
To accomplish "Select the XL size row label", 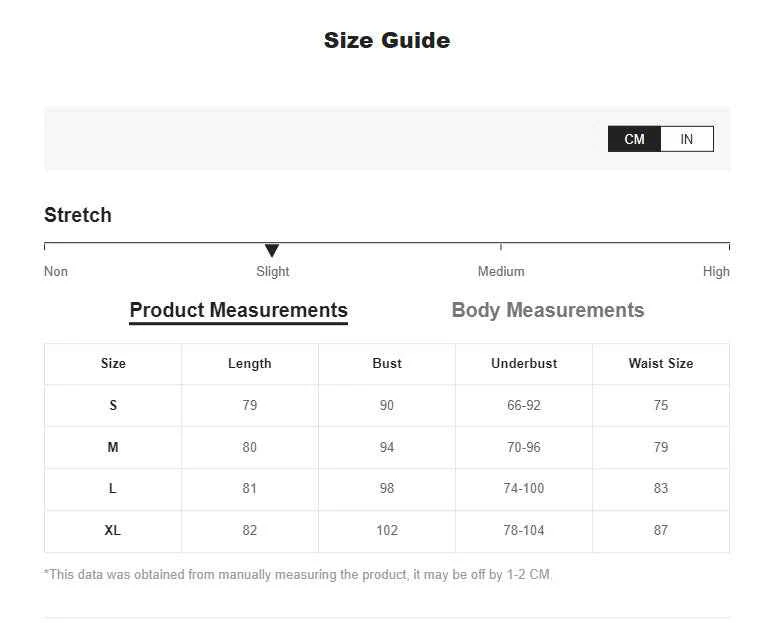I will (x=113, y=531).
